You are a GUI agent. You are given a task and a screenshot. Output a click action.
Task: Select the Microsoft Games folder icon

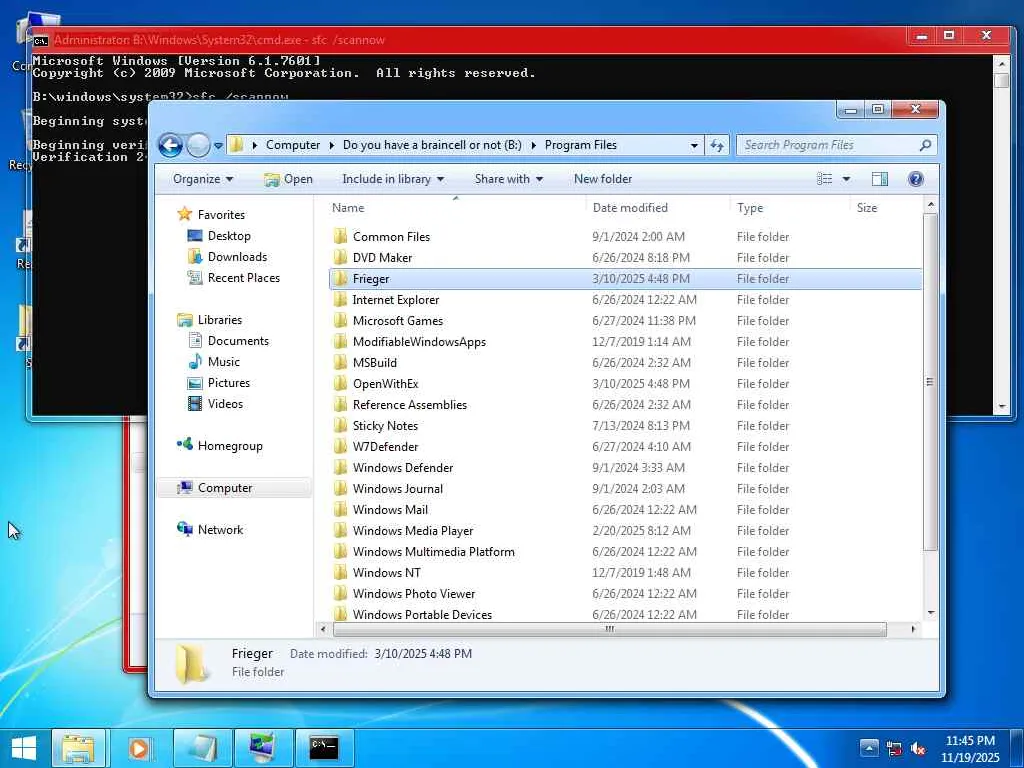pyautogui.click(x=340, y=321)
